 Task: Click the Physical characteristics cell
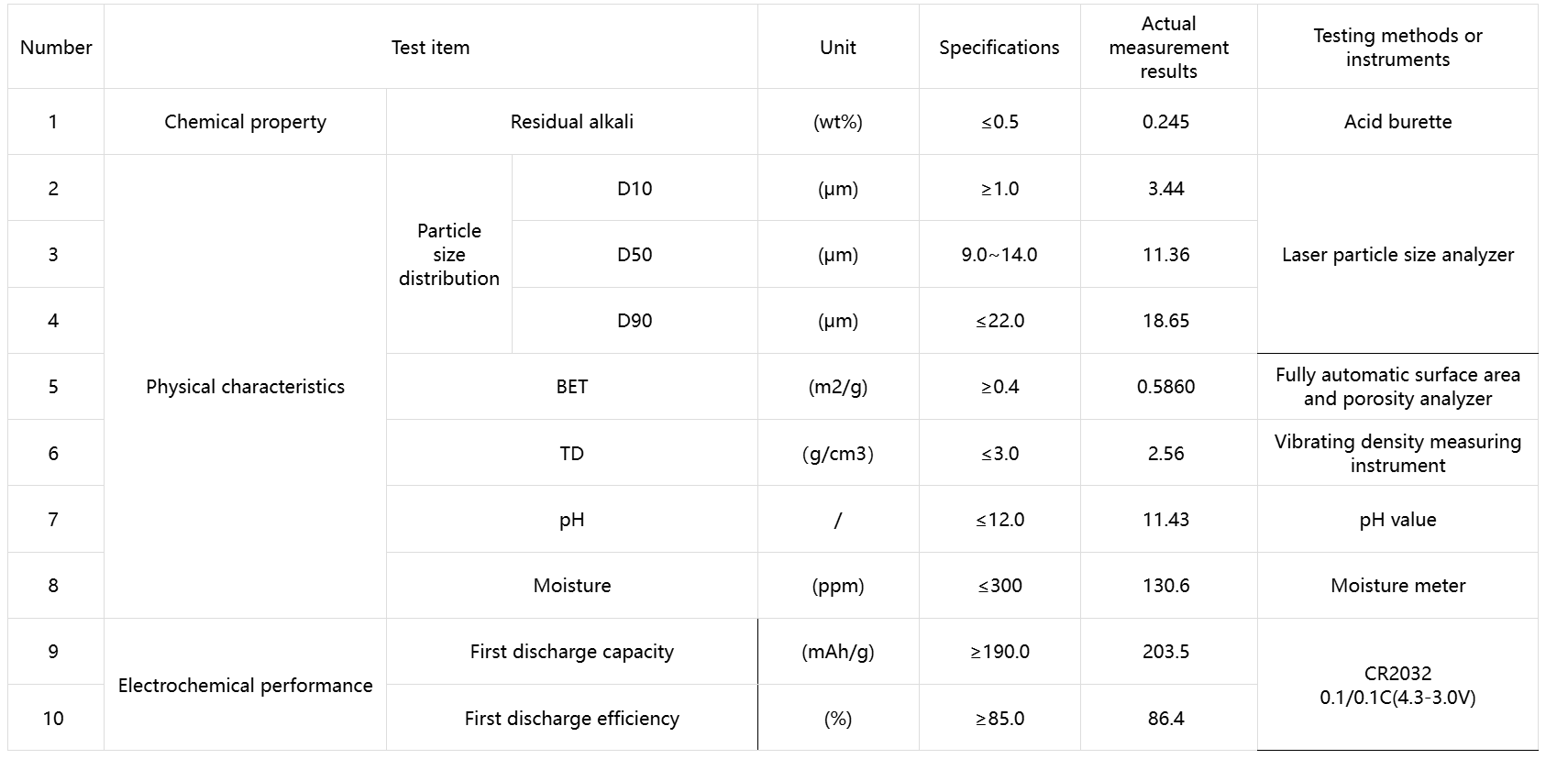[245, 387]
